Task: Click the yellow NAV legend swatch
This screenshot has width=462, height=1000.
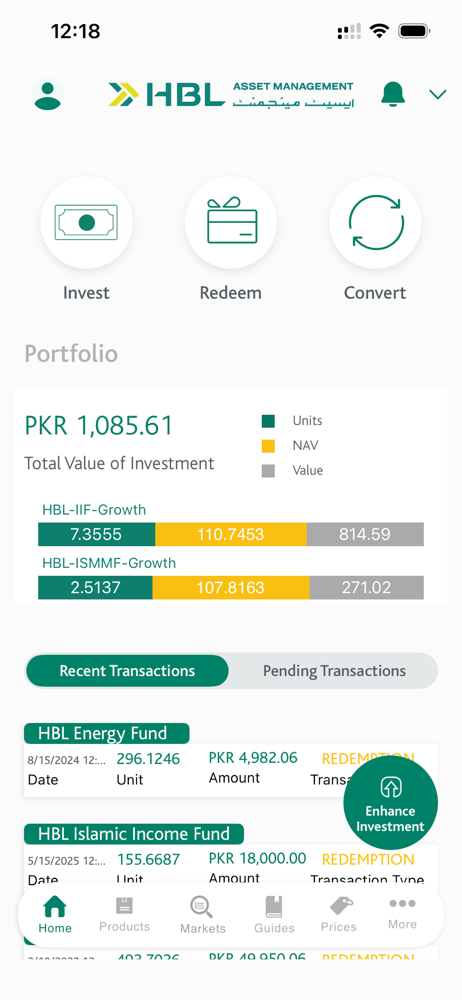Action: tap(268, 446)
